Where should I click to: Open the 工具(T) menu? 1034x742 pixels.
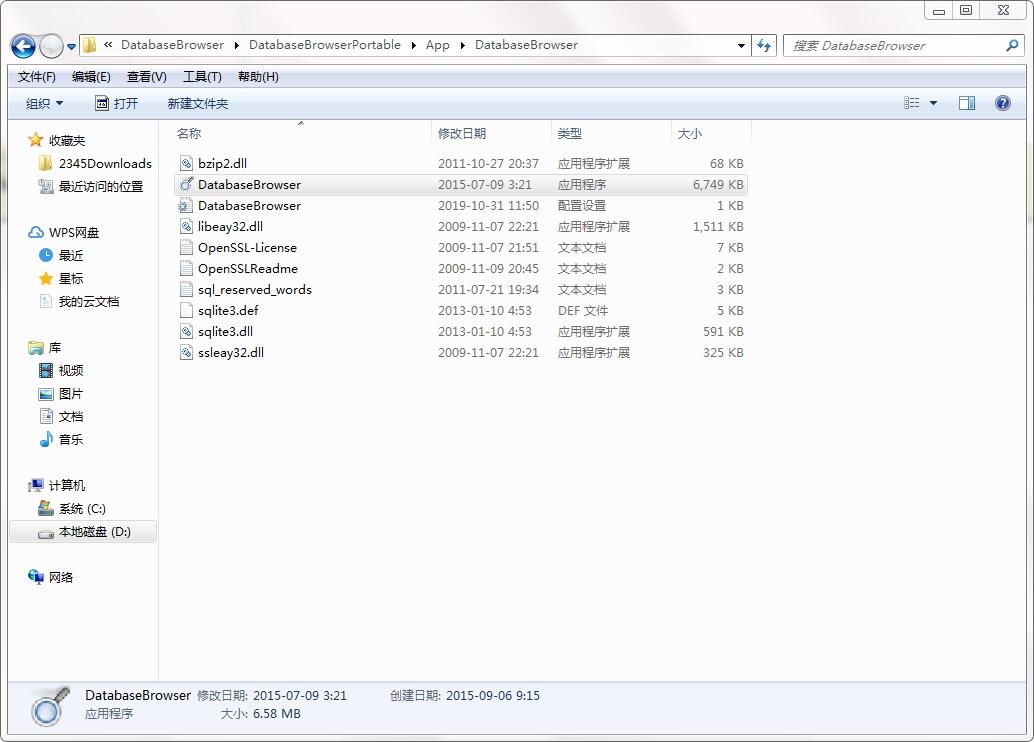[x=202, y=77]
